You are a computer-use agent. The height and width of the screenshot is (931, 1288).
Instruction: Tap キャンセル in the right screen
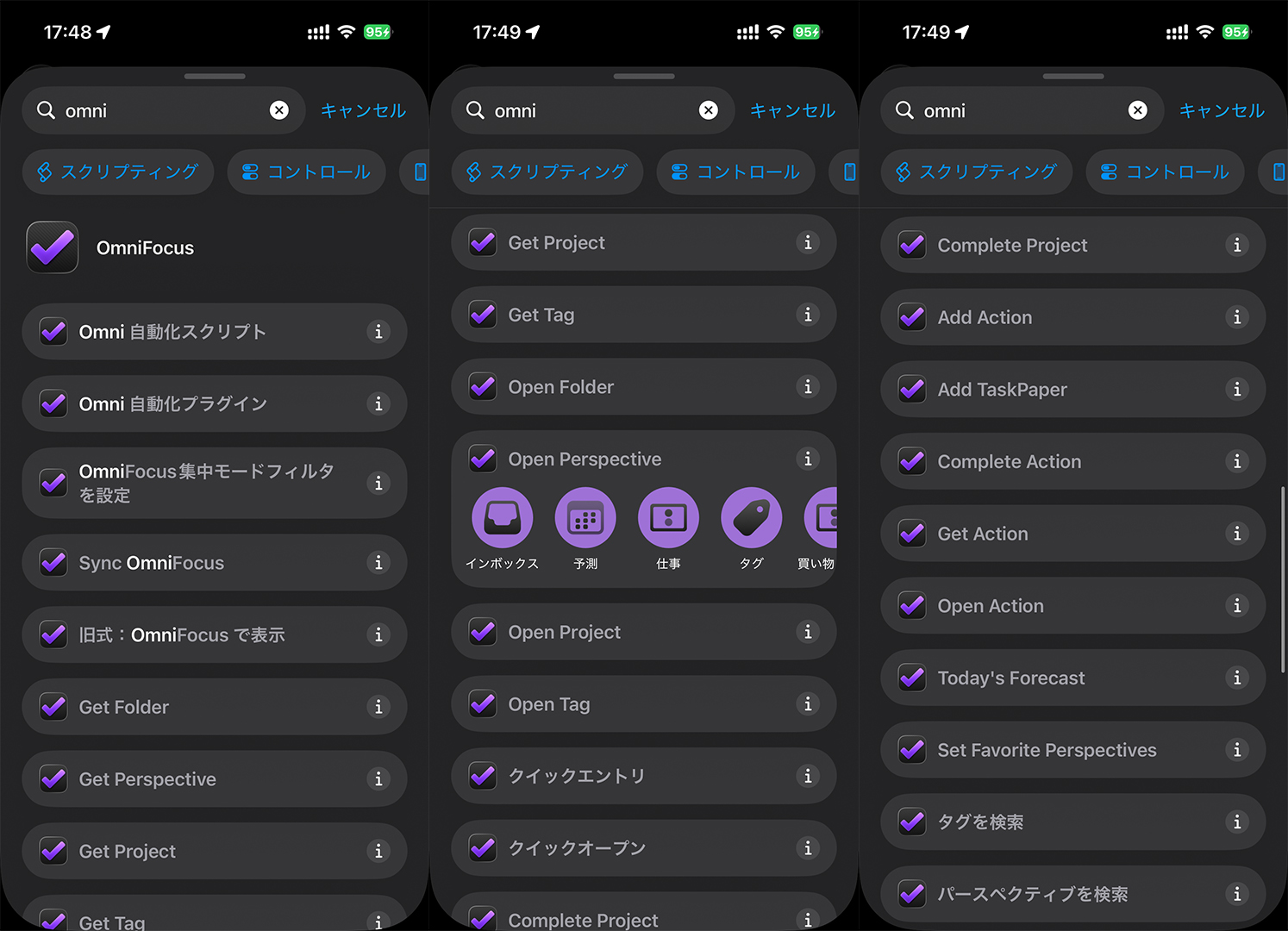tap(1222, 110)
